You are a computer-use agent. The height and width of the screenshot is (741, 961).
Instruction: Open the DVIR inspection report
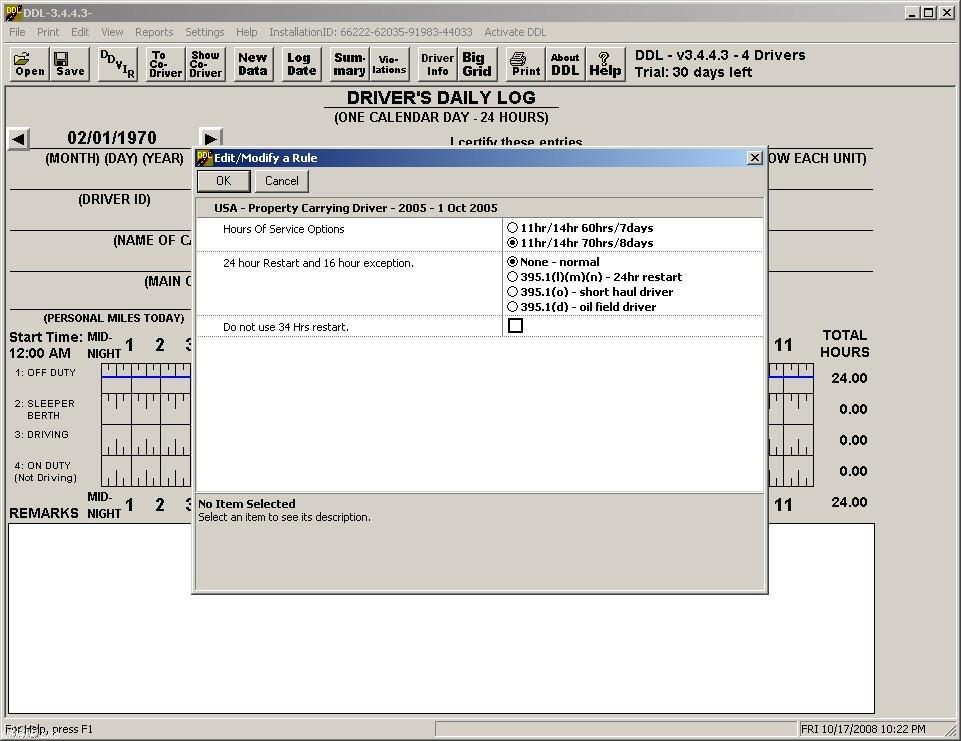[119, 64]
